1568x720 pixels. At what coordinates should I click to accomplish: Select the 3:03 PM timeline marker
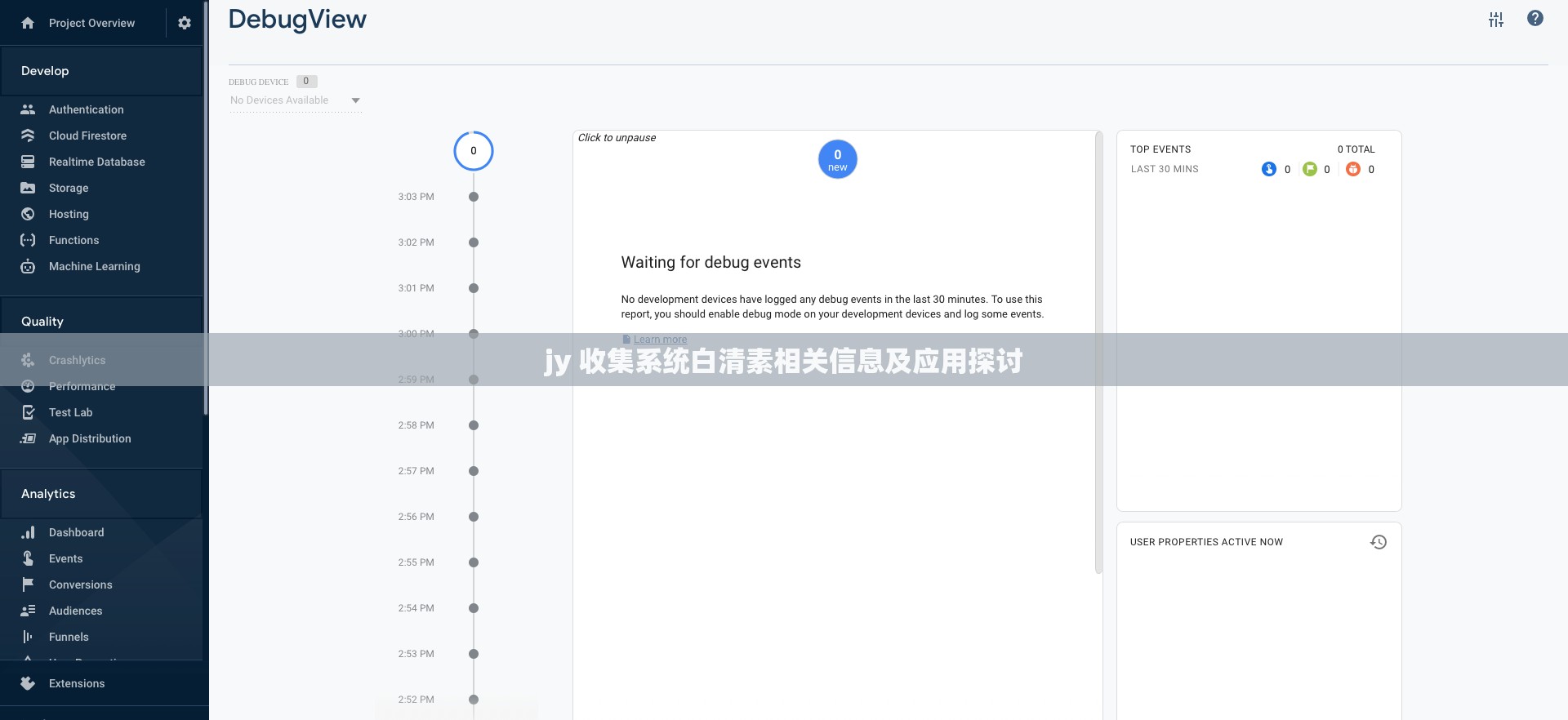point(474,197)
